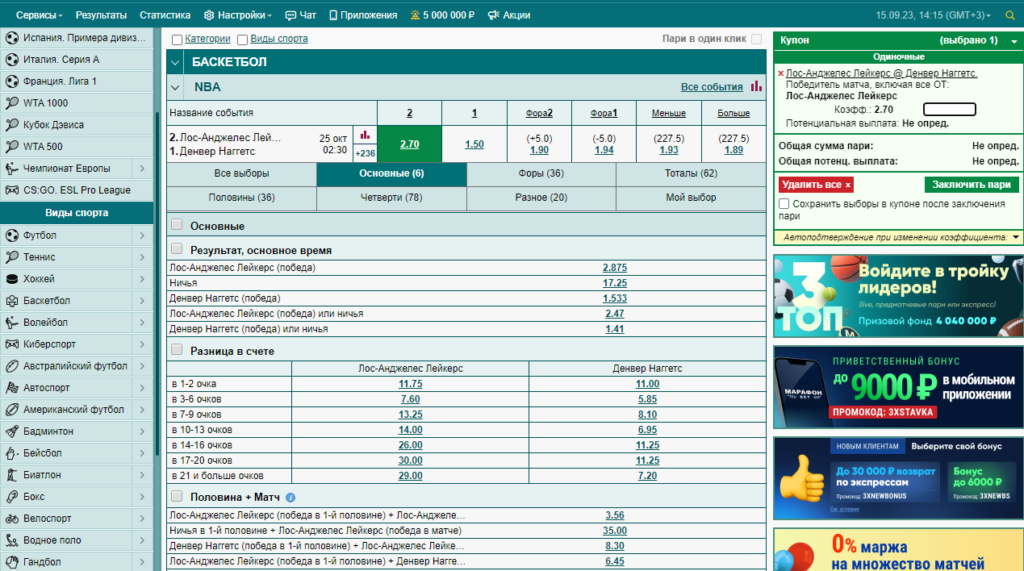The width and height of the screenshot is (1024, 571).
Task: Expand the Купон header dropdown arrow
Action: (x=1014, y=41)
